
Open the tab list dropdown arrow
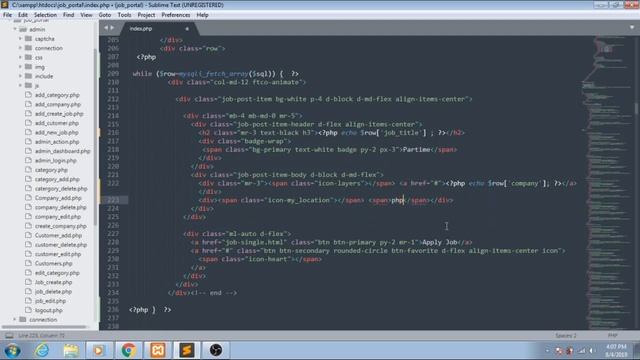pyautogui.click(x=632, y=27)
